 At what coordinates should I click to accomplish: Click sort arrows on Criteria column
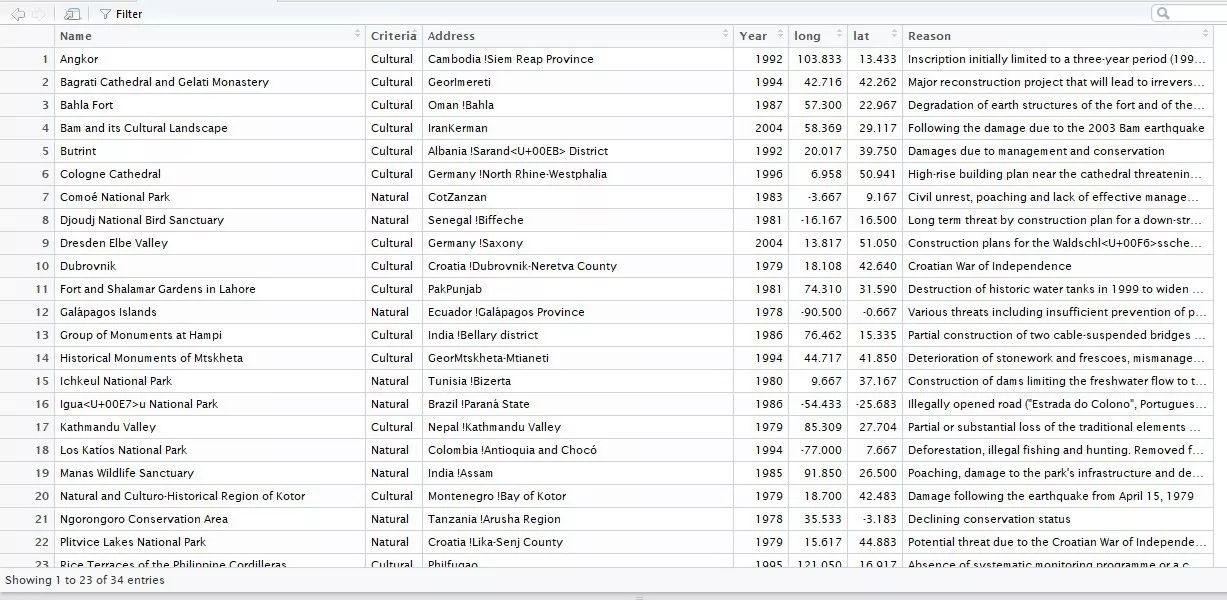(414, 35)
